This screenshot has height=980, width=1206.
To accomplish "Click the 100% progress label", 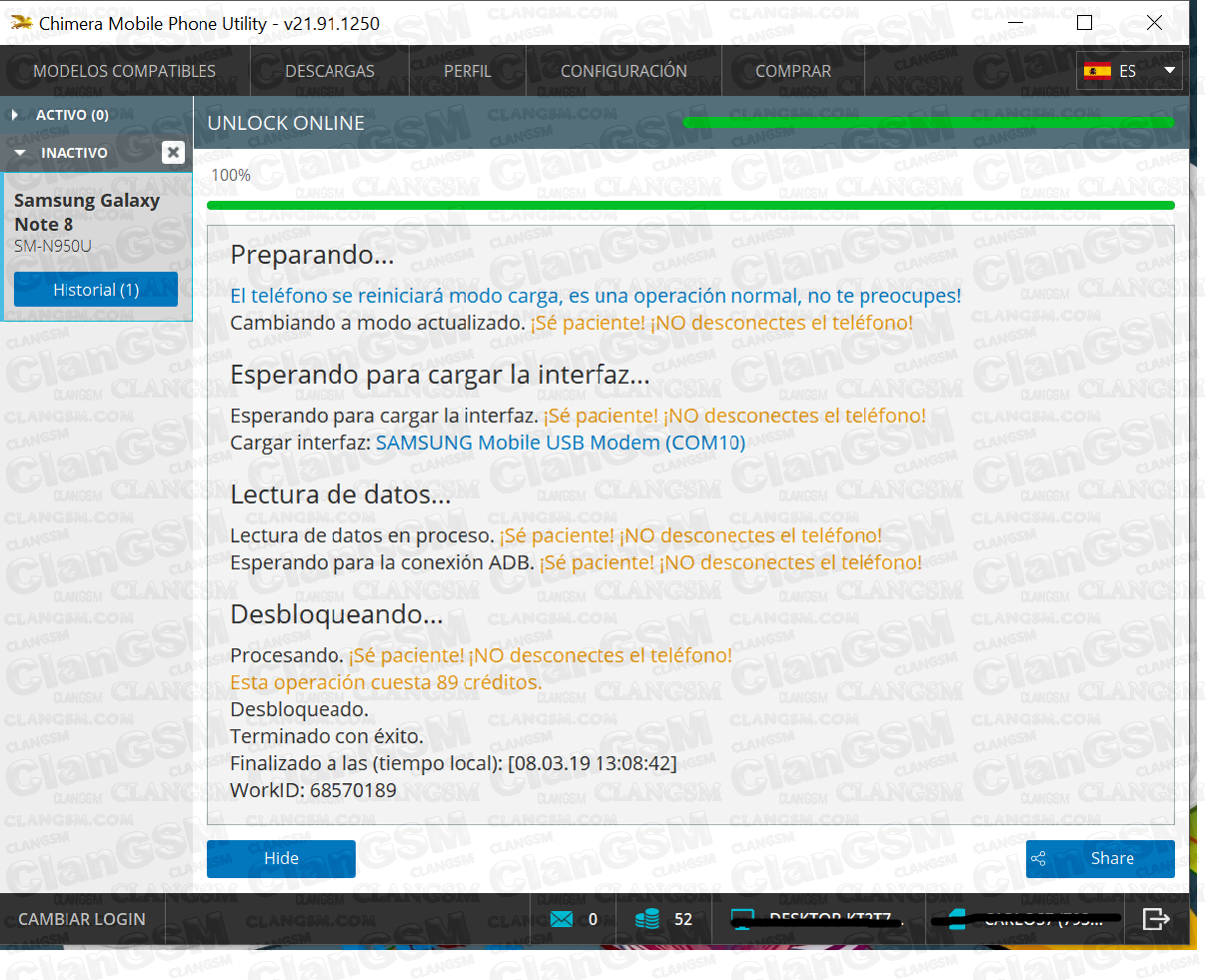I will (x=231, y=175).
